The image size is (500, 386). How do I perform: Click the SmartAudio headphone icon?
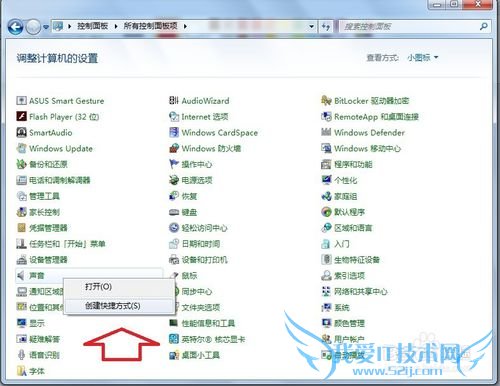coord(22,132)
